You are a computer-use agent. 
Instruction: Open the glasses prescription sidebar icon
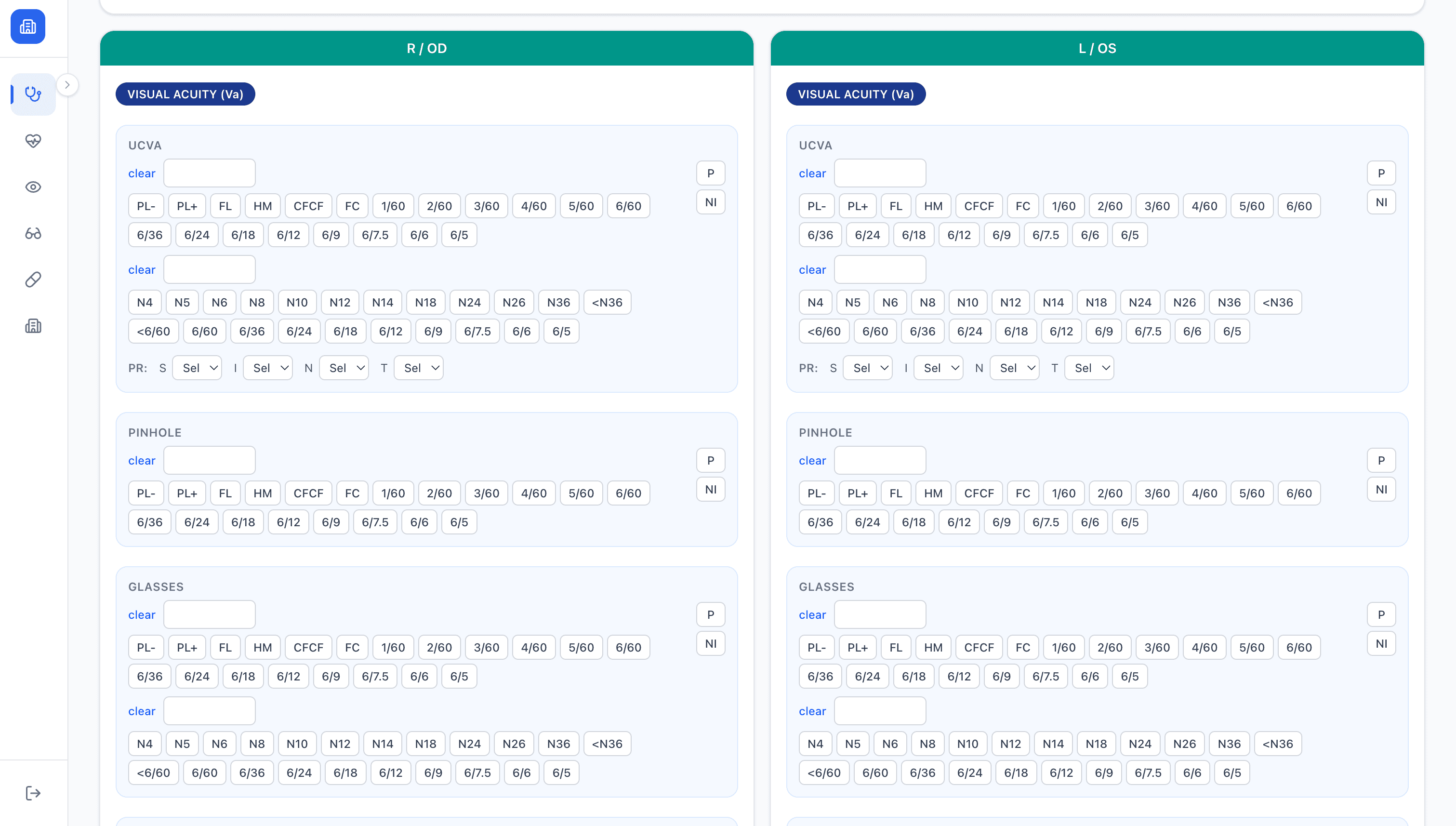pos(33,233)
